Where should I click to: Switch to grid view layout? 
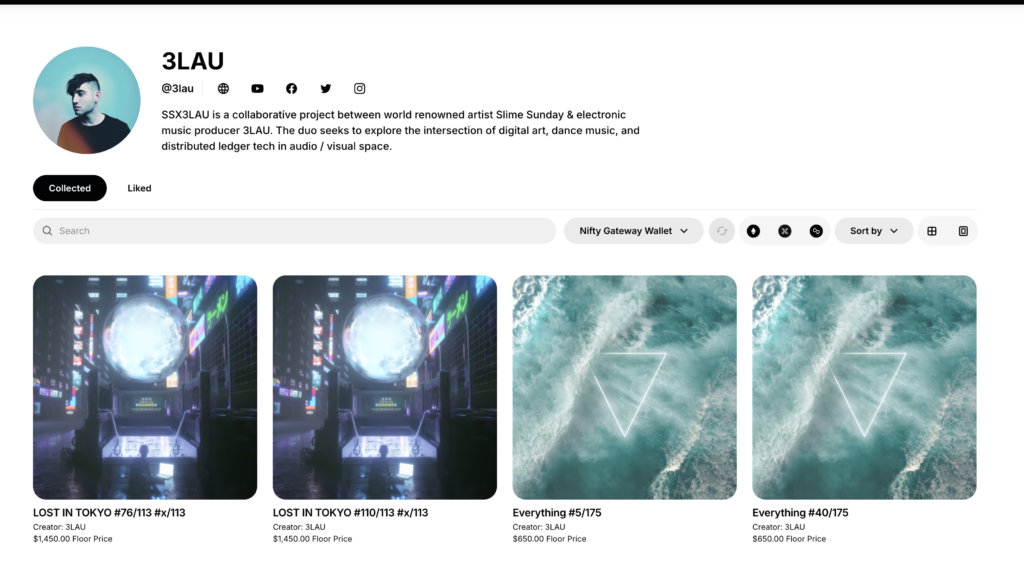pyautogui.click(x=932, y=231)
